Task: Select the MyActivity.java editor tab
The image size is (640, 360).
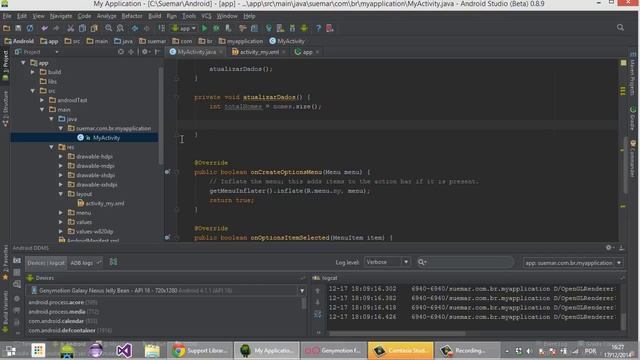Action: [196, 52]
